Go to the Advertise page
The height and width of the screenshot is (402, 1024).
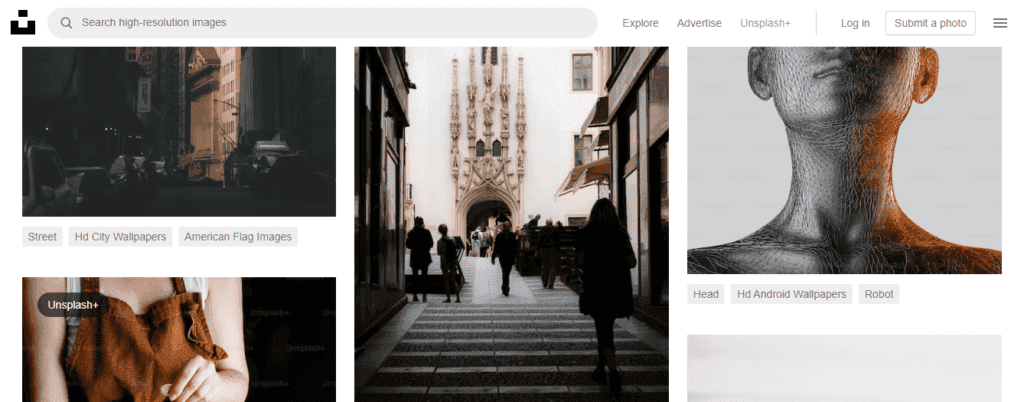699,23
